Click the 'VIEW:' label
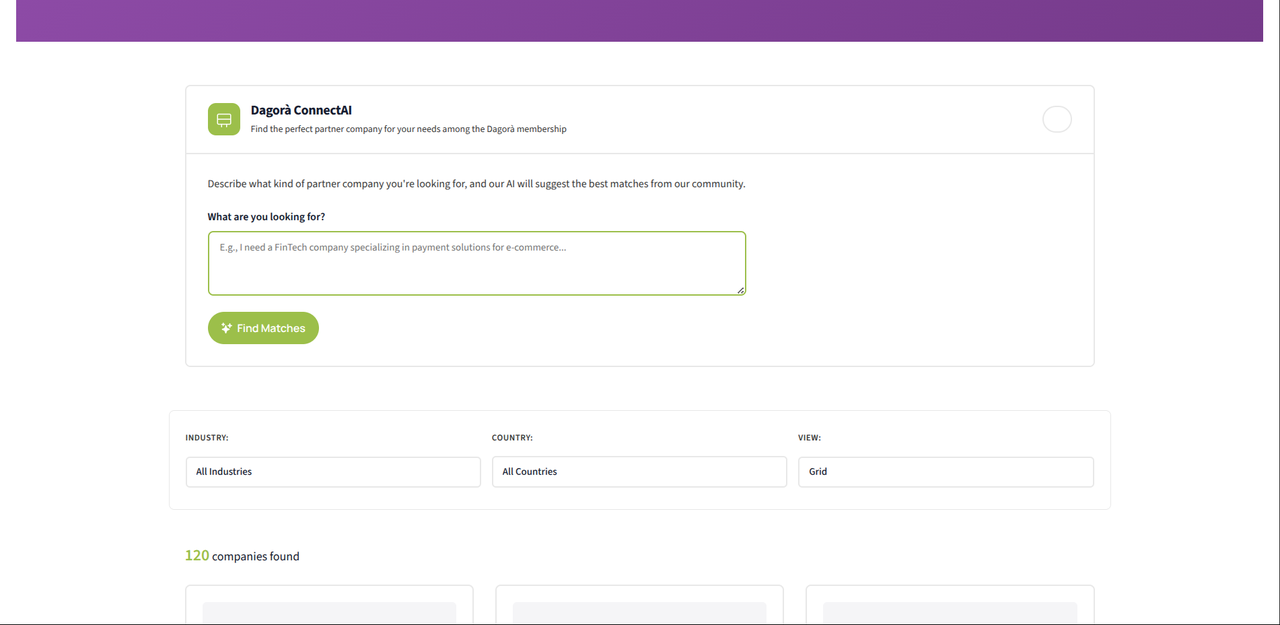The height and width of the screenshot is (625, 1280). [809, 438]
